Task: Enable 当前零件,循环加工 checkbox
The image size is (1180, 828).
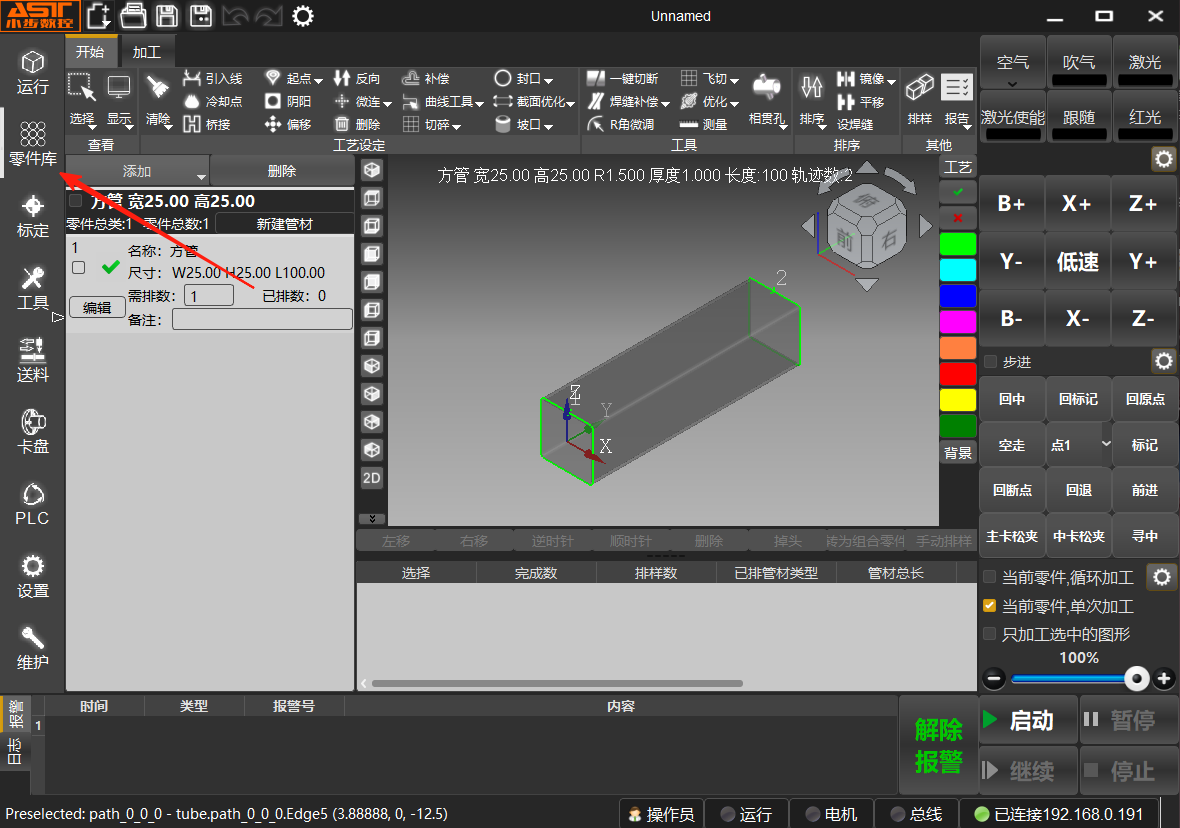Action: point(990,578)
